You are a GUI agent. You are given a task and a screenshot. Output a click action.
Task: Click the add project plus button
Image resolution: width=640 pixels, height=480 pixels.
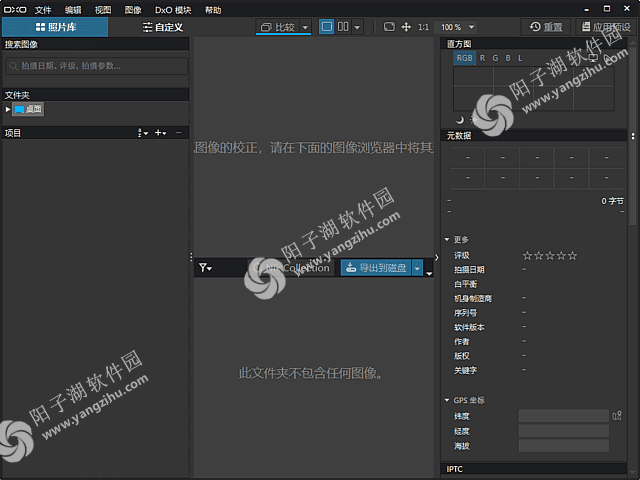click(160, 133)
